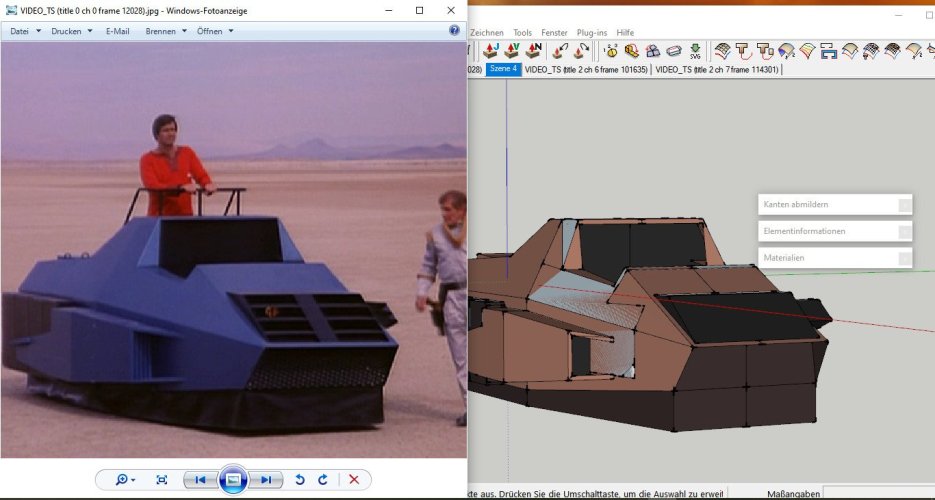Viewport: 935px width, 500px height.
Task: Open the Fenster menu in SketchUp
Action: coord(554,33)
